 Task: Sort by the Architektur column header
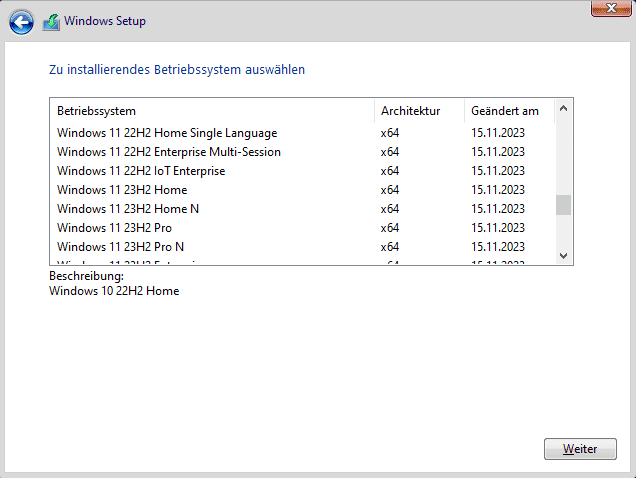point(419,111)
